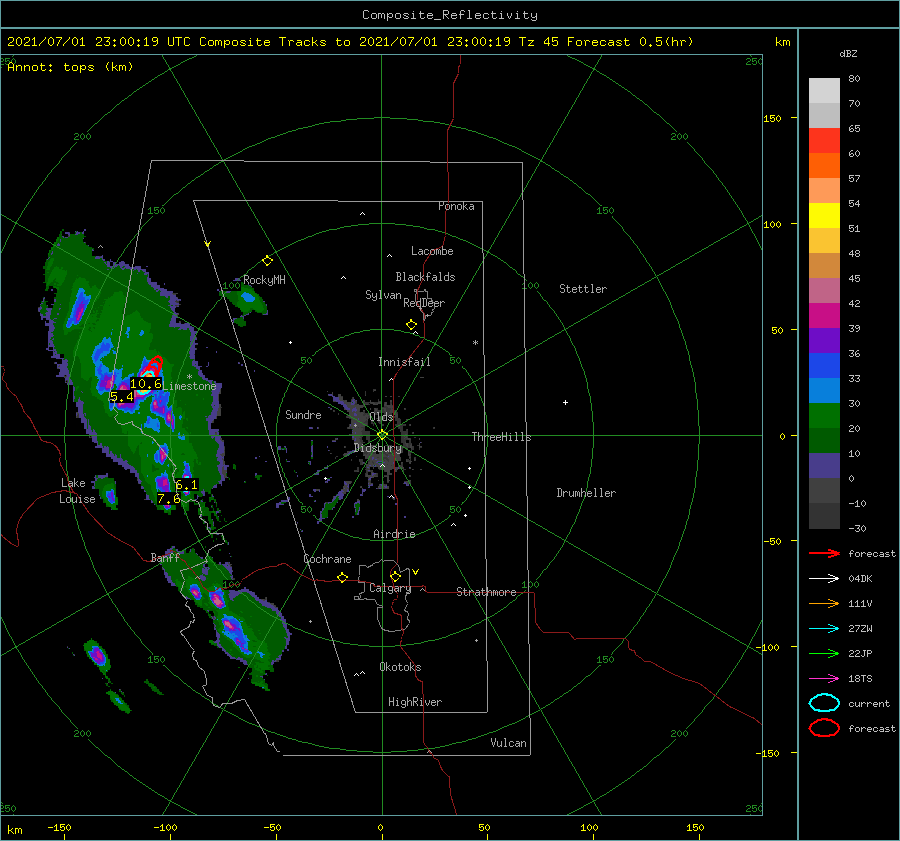Pick the cyan 27ZW arrow icon

824,629
